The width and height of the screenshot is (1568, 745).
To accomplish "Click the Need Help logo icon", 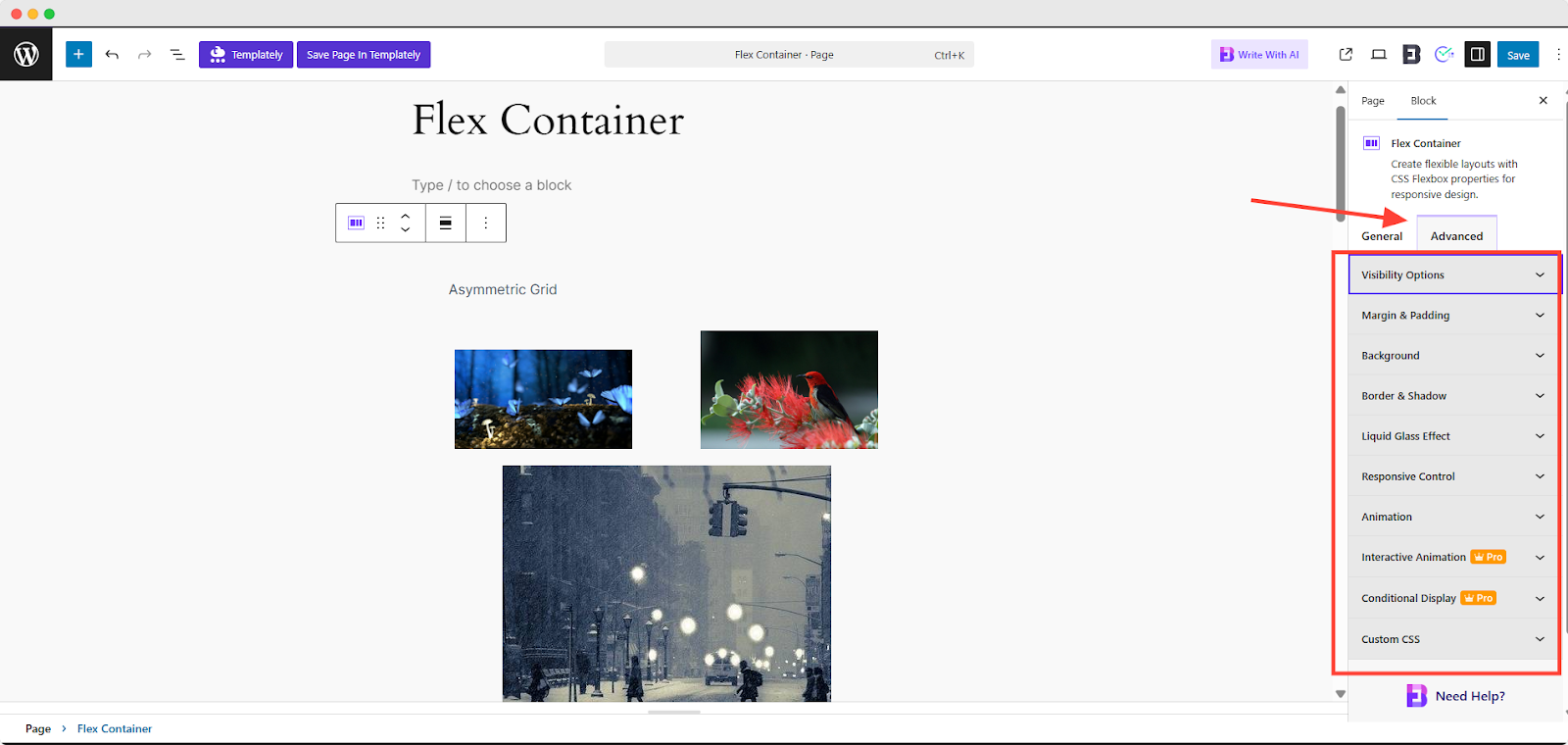I will 1416,696.
